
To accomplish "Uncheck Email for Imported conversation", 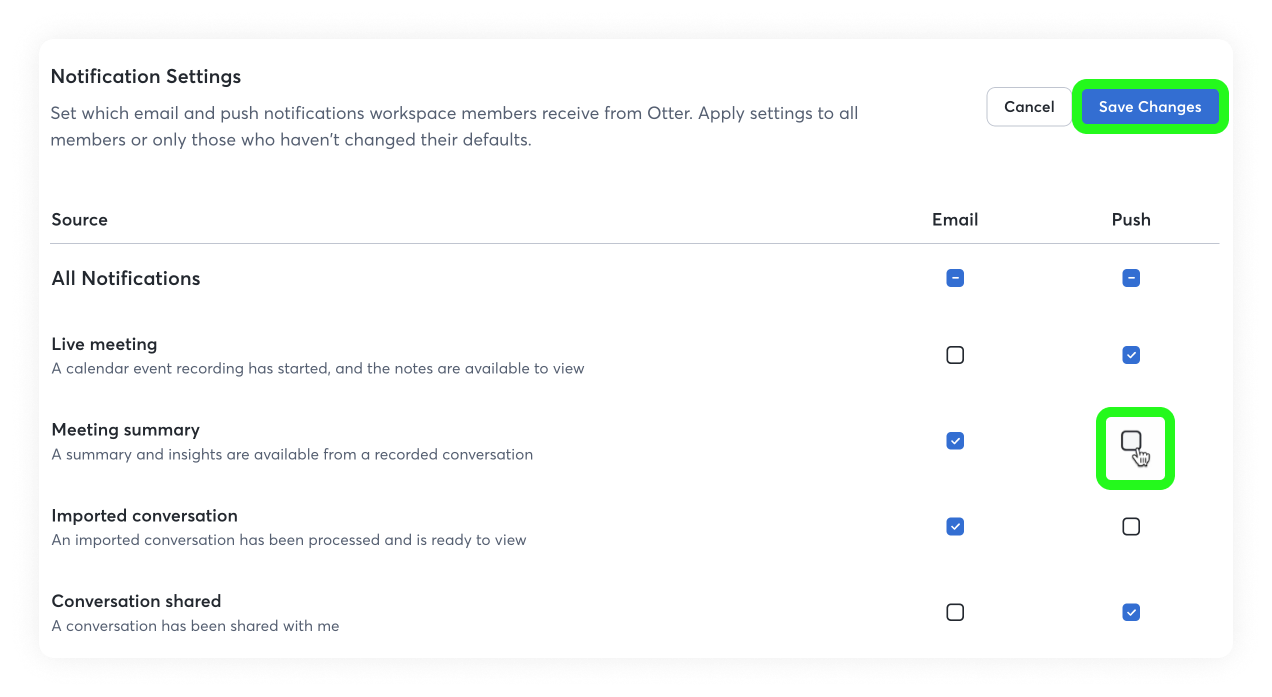I will click(955, 527).
